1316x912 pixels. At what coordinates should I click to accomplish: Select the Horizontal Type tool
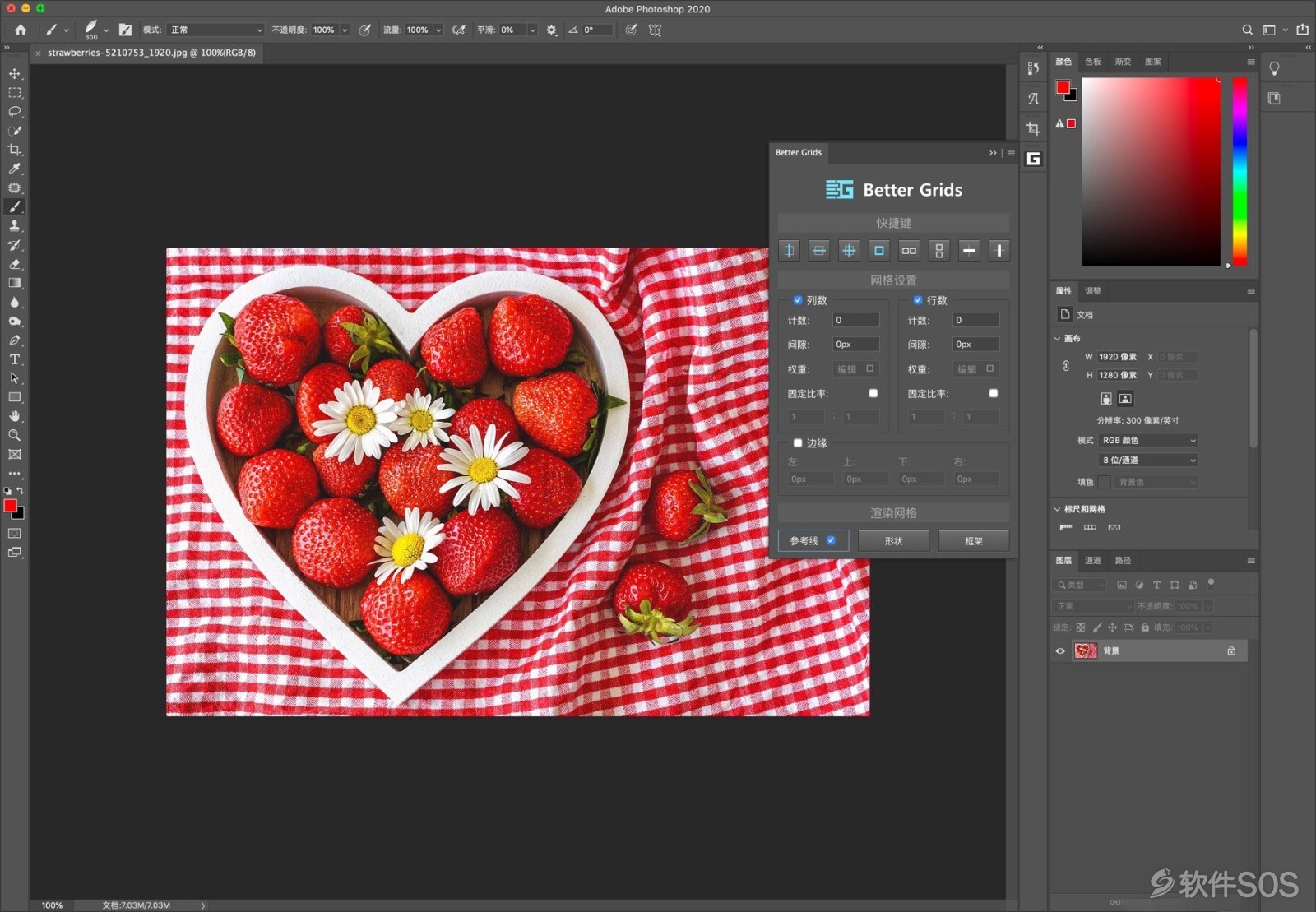(x=14, y=359)
